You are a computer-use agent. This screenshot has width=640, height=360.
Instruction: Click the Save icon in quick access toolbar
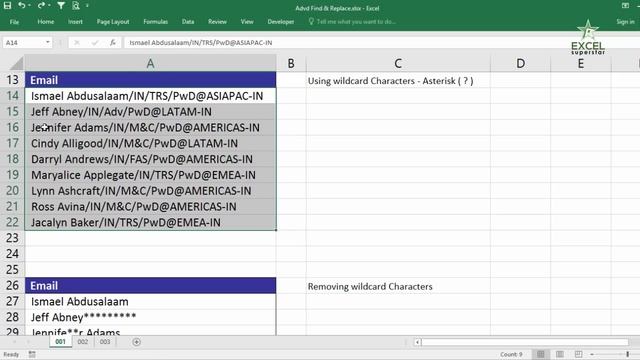click(7, 5)
